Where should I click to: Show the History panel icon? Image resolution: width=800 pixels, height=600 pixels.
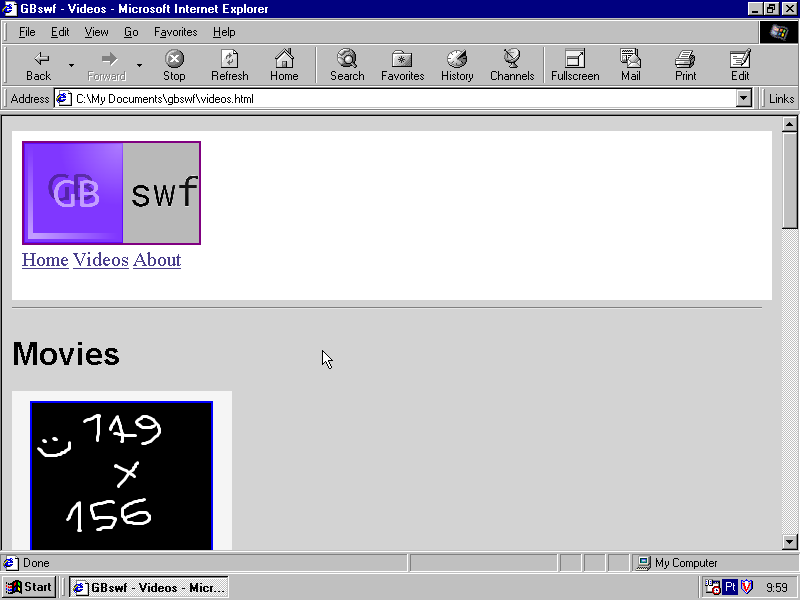point(457,65)
